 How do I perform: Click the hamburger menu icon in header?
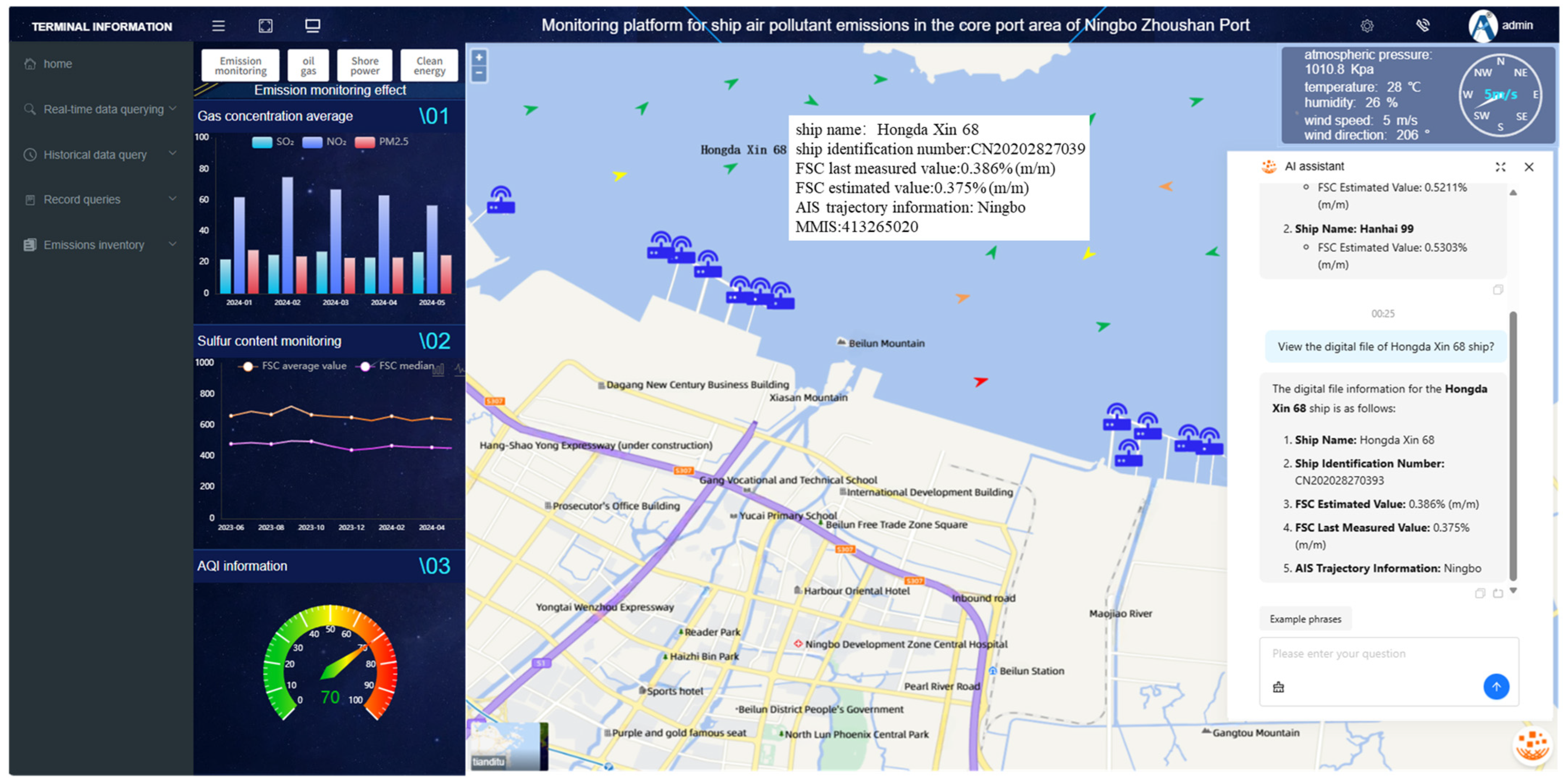point(218,25)
